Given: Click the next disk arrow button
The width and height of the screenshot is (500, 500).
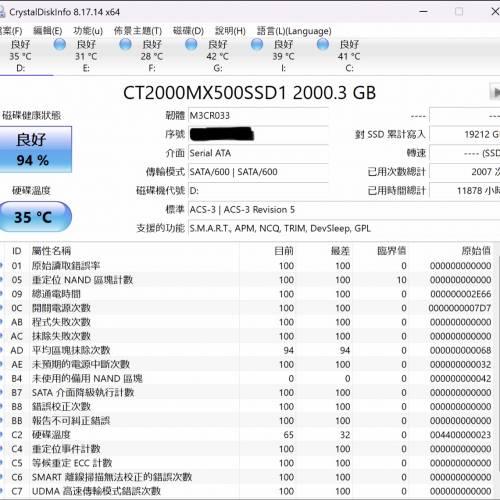Looking at the screenshot, I should (x=495, y=92).
